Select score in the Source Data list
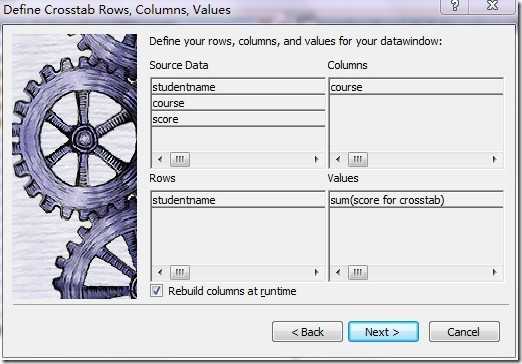This screenshot has width=522, height=364. click(x=238, y=119)
